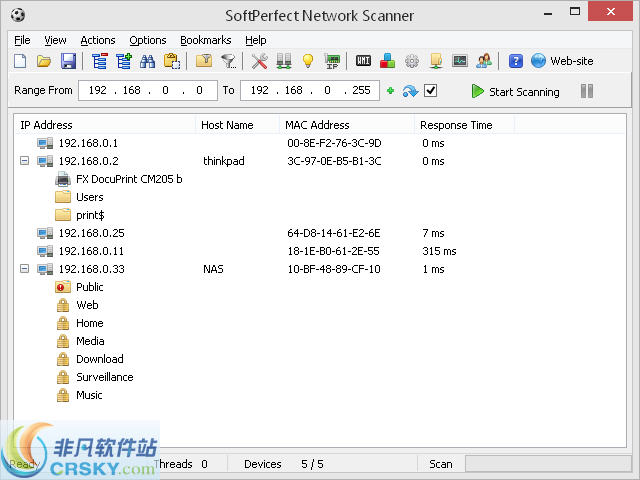
Task: Toggle checkbox beside the range fields
Action: (431, 90)
